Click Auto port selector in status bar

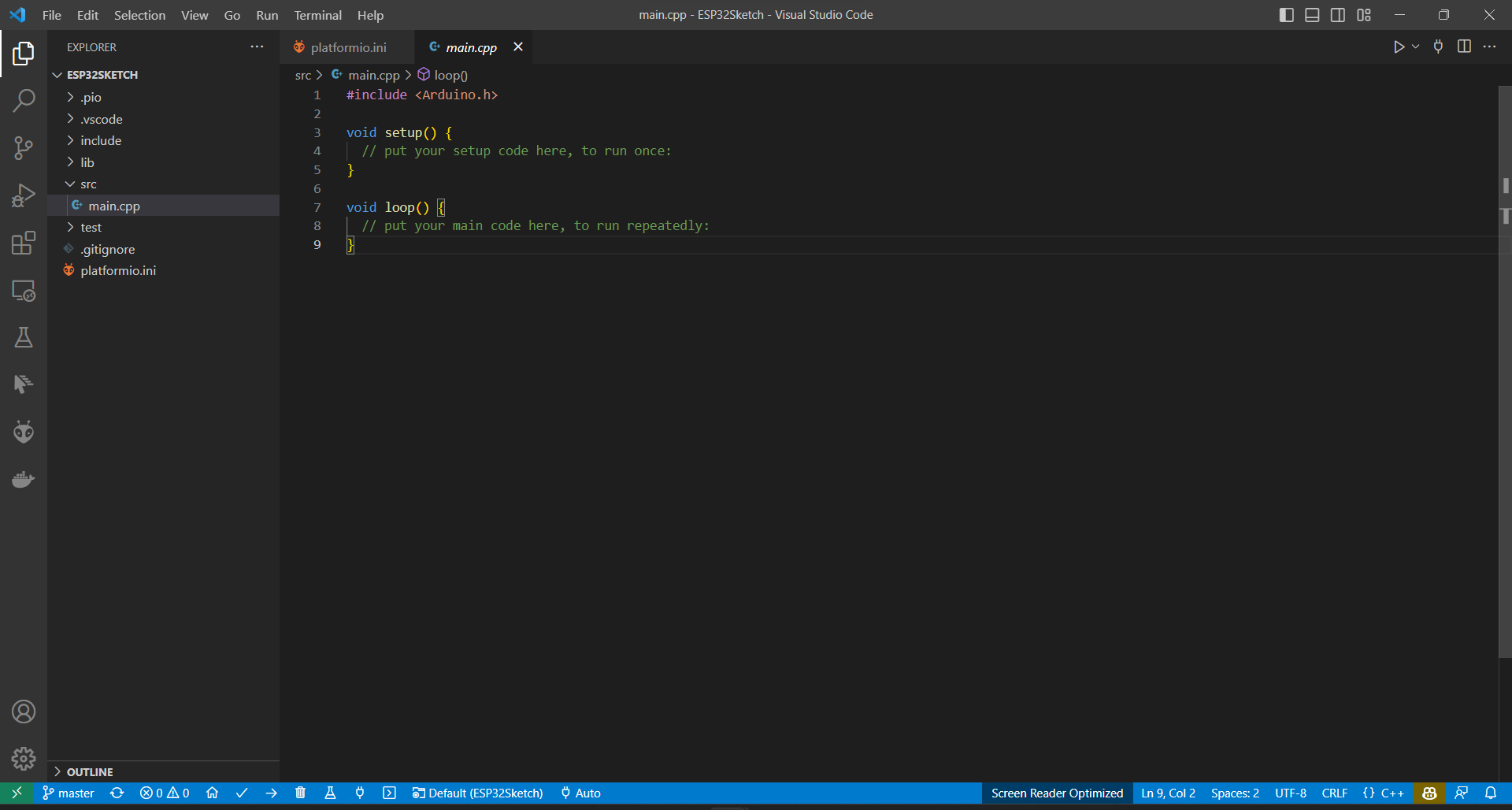(580, 793)
